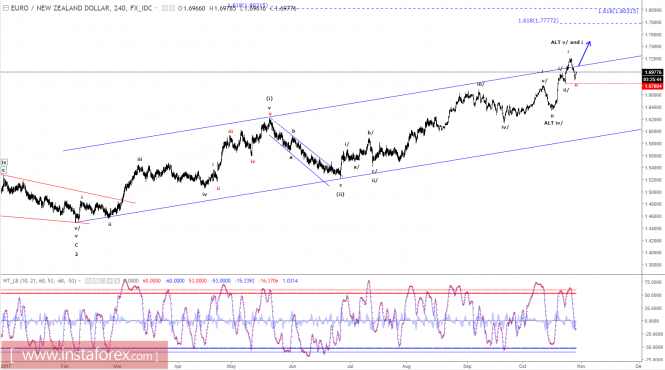
Task: Click the red -16.3706 indicator value
Action: pos(268,280)
